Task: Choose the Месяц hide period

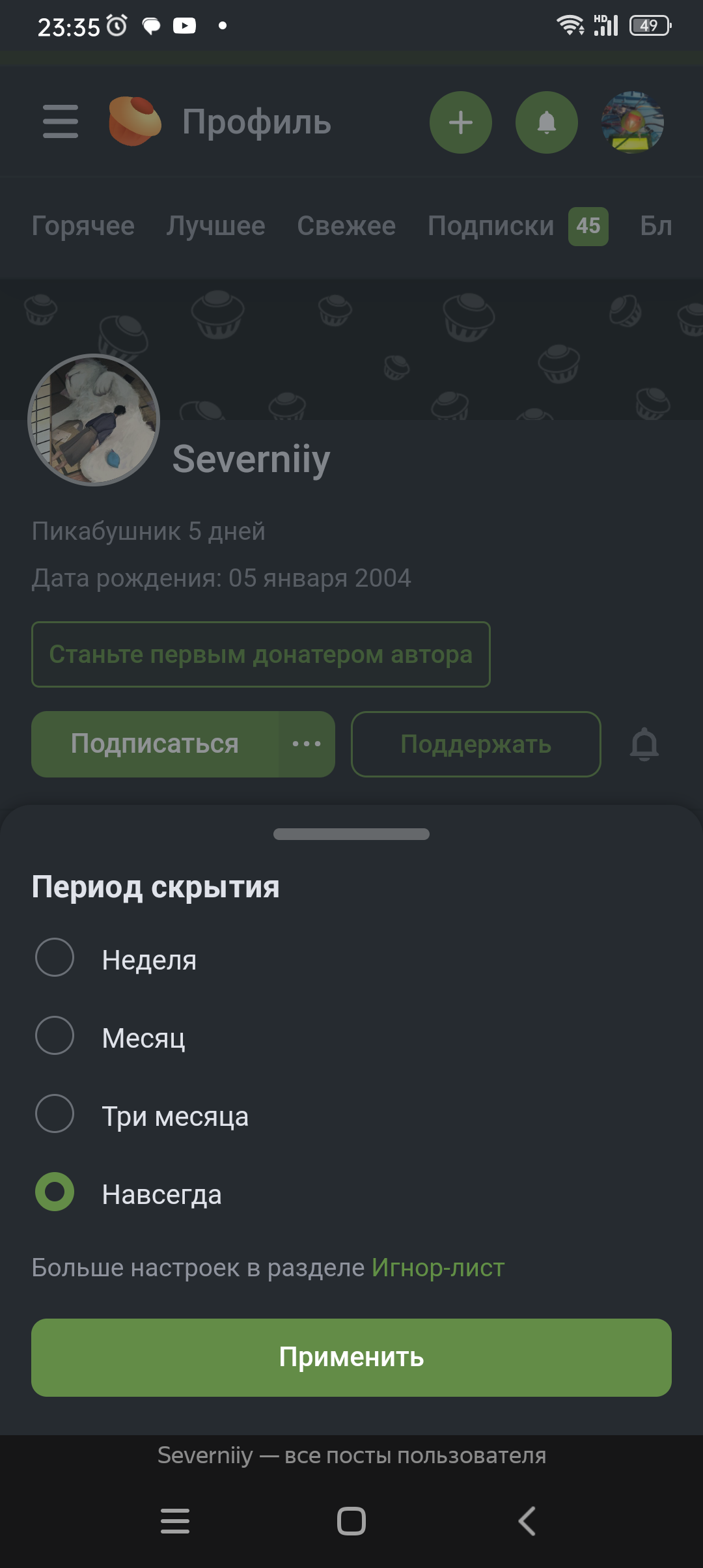Action: pos(55,1035)
